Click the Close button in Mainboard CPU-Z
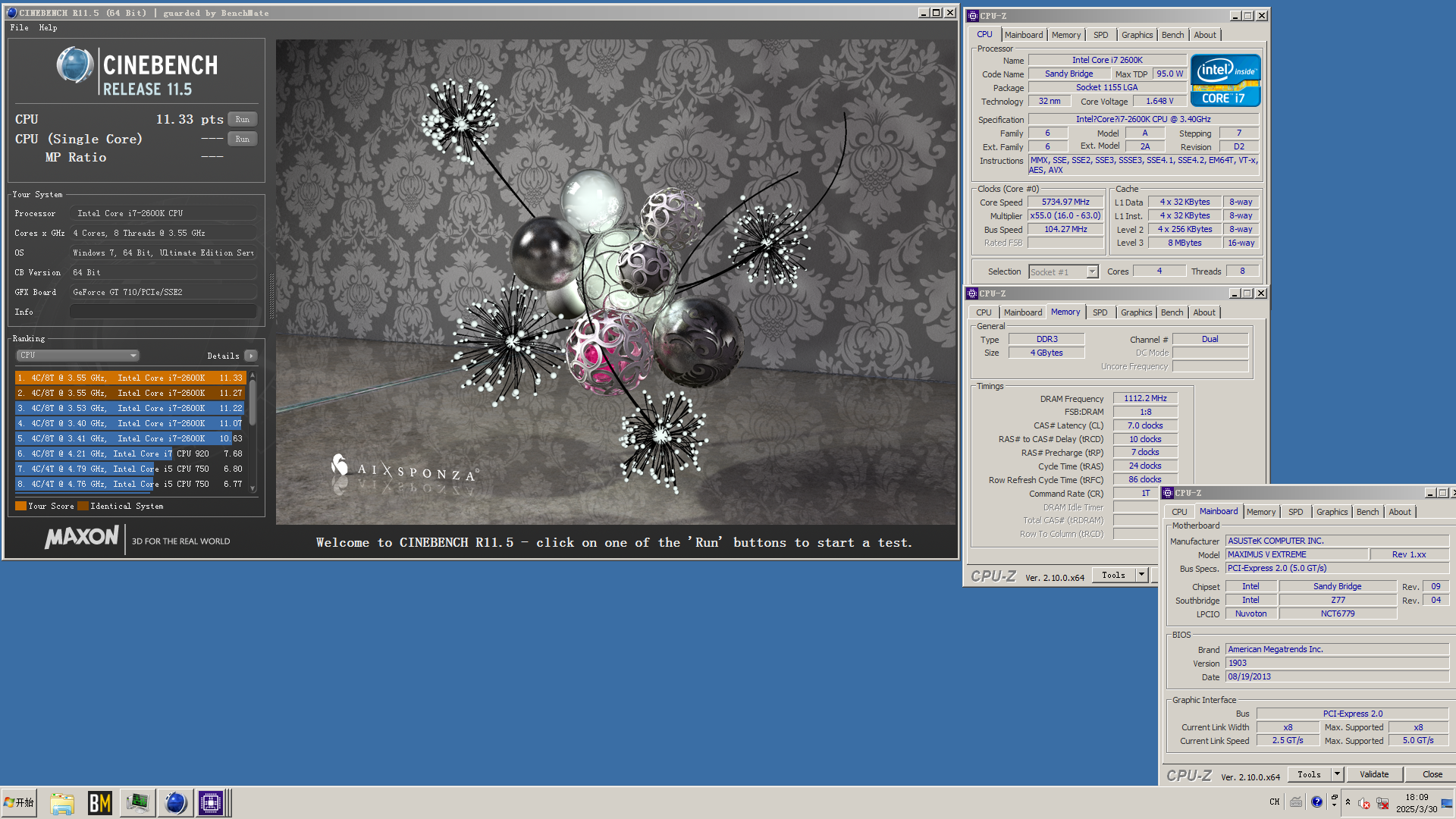This screenshot has width=1456, height=819. [1432, 774]
